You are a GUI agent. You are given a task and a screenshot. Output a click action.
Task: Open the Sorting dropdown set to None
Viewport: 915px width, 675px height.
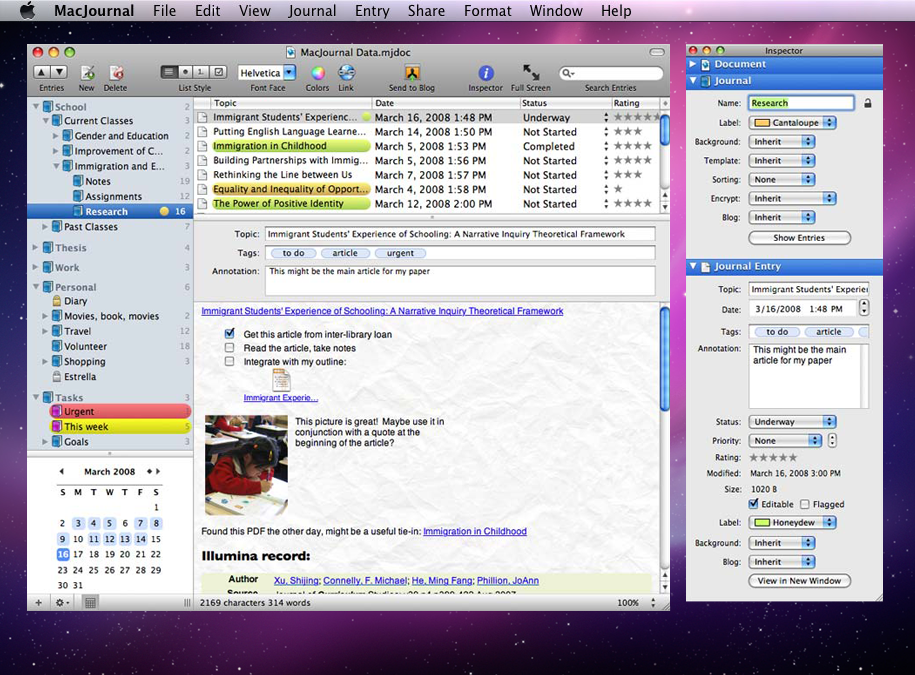pyautogui.click(x=782, y=180)
